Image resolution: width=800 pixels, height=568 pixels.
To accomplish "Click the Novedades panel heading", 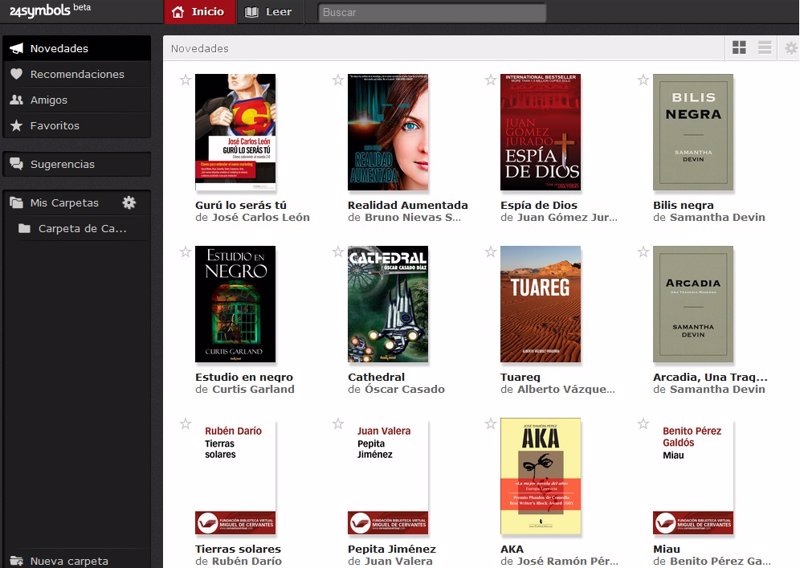I will (x=199, y=48).
